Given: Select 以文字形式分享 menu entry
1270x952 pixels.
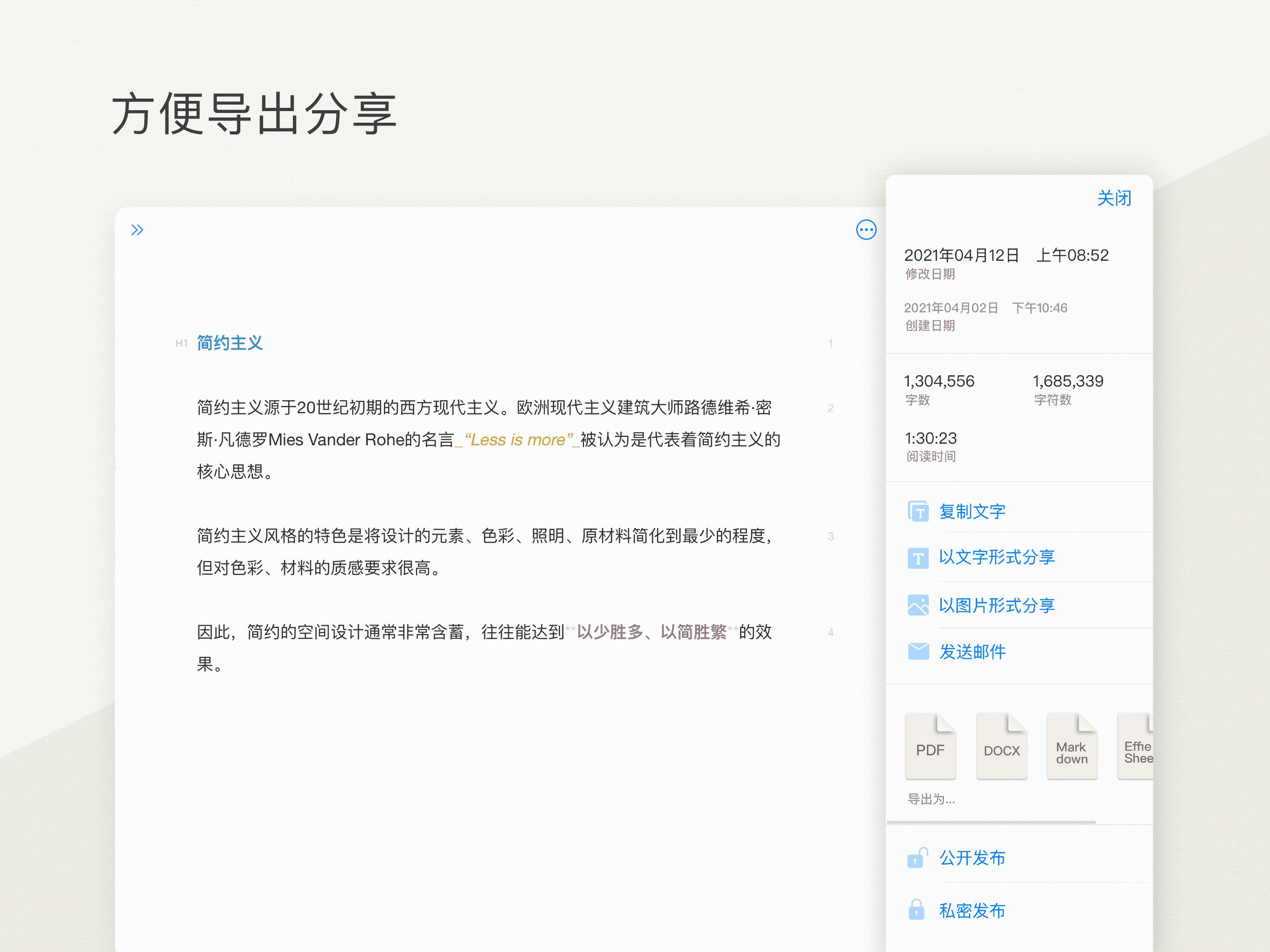Looking at the screenshot, I should pos(996,557).
